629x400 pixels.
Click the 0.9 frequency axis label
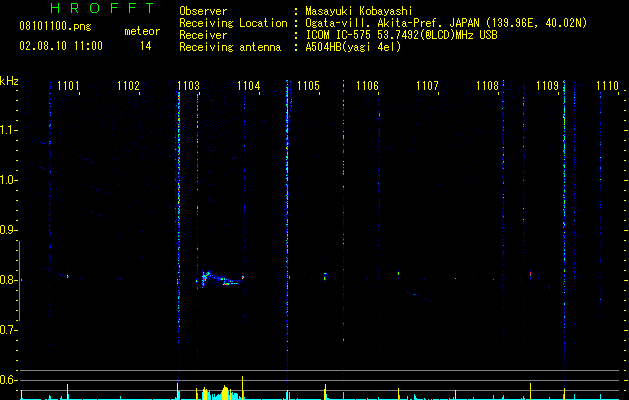(x=8, y=230)
